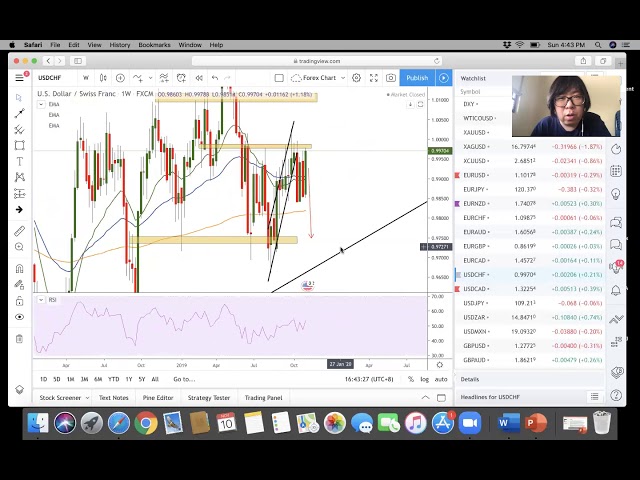This screenshot has width=640, height=480.
Task: Open chart settings gear in top toolbar
Action: 357,78
